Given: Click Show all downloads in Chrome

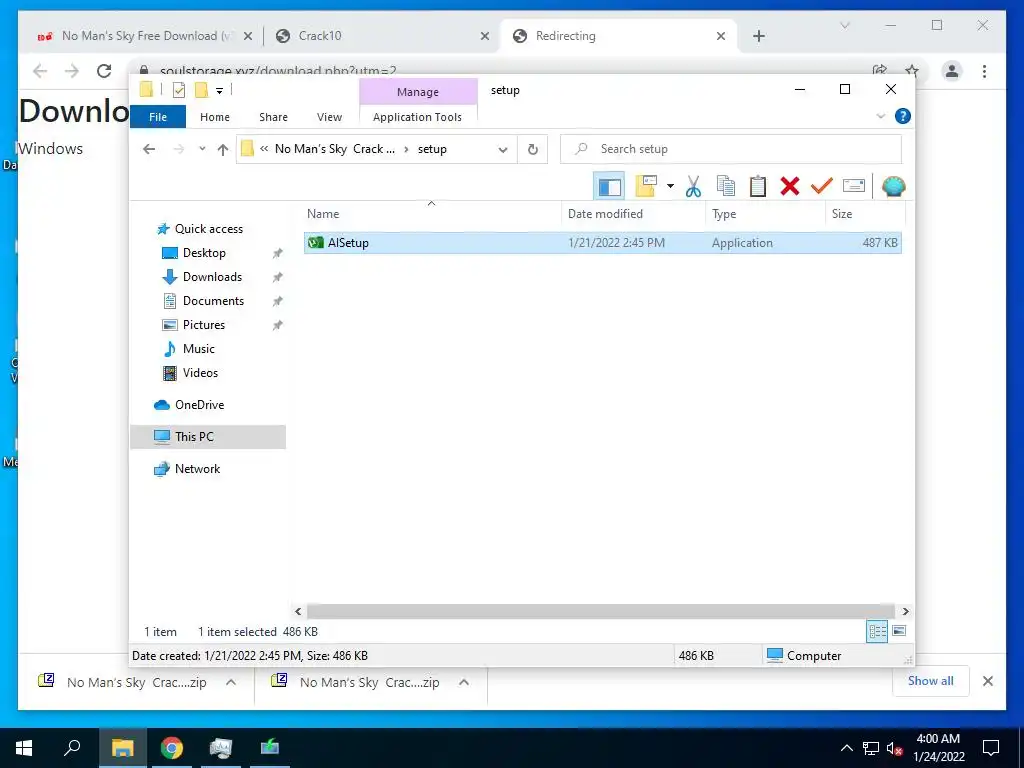Looking at the screenshot, I should pyautogui.click(x=931, y=681).
